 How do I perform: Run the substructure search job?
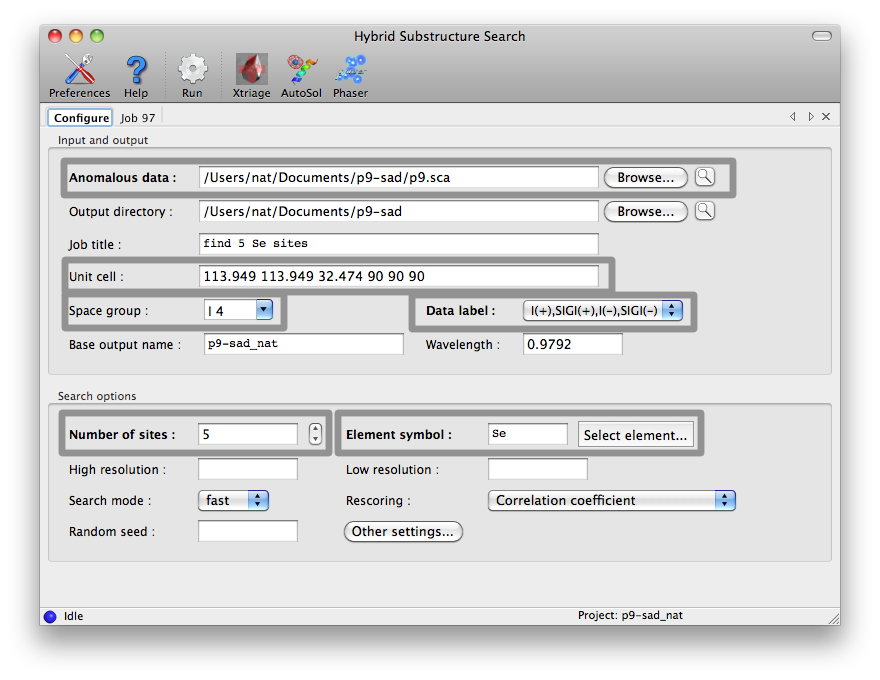click(192, 70)
